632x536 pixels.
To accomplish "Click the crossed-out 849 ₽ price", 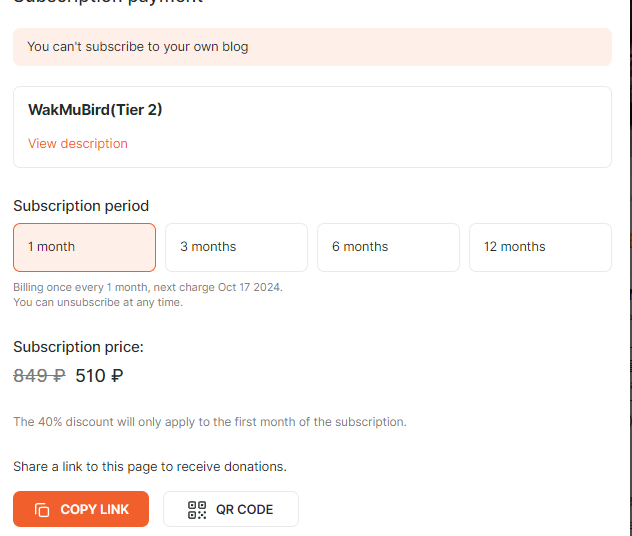I will coord(40,376).
